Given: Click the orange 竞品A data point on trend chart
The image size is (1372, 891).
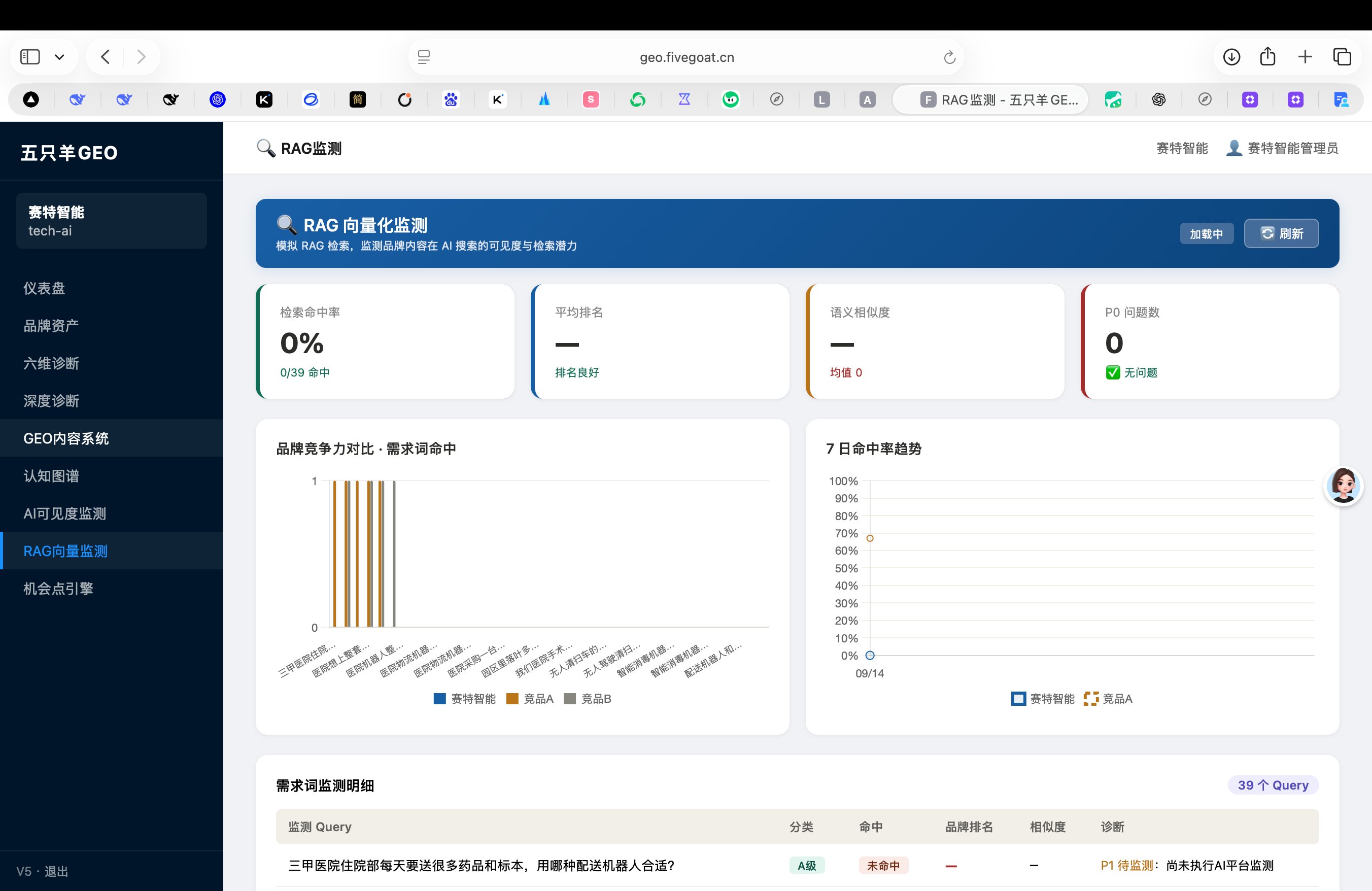Looking at the screenshot, I should (870, 538).
